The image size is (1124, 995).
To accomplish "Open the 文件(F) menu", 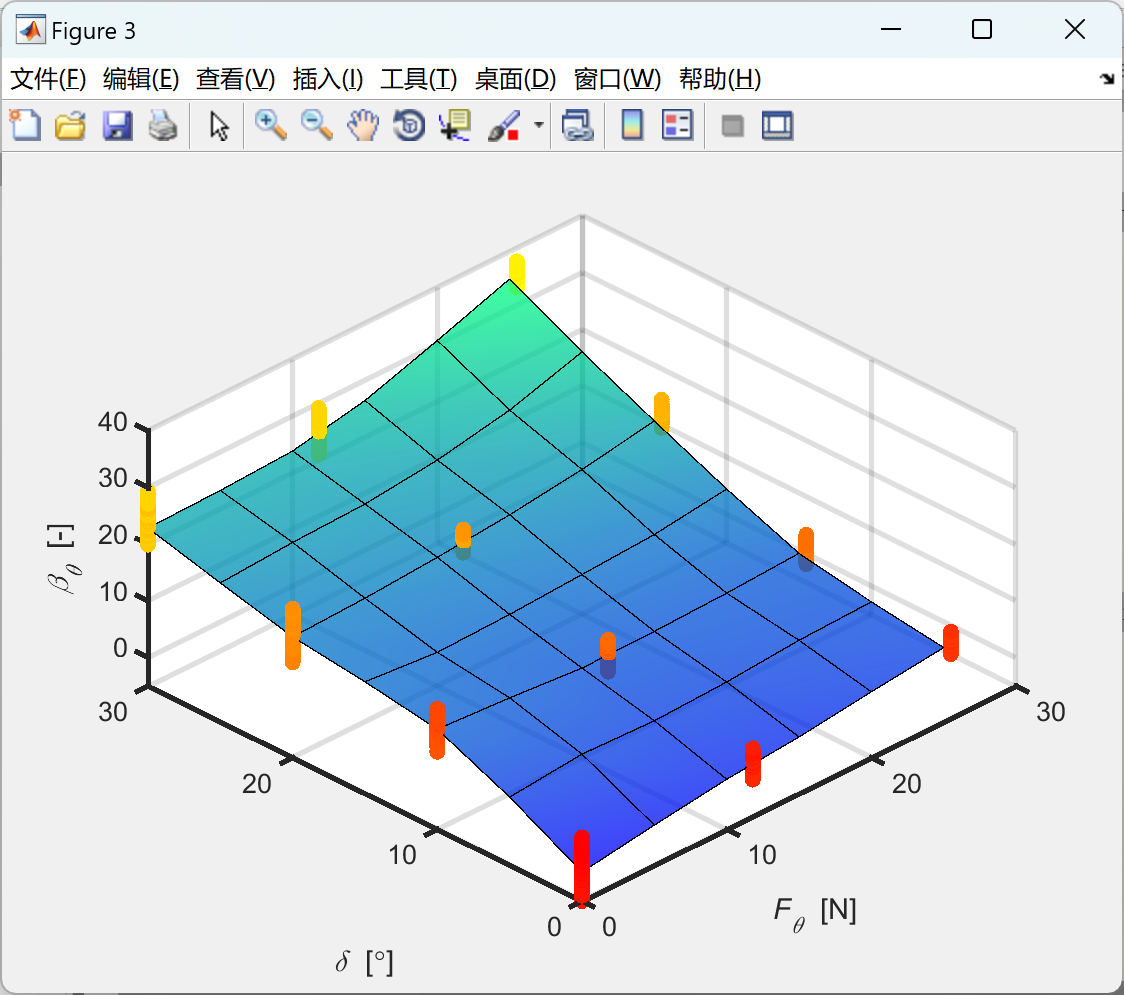I will pyautogui.click(x=48, y=80).
